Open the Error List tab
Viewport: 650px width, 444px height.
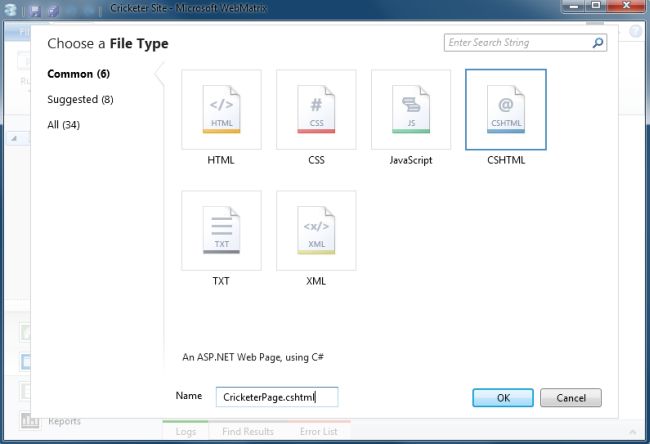pyautogui.click(x=318, y=432)
